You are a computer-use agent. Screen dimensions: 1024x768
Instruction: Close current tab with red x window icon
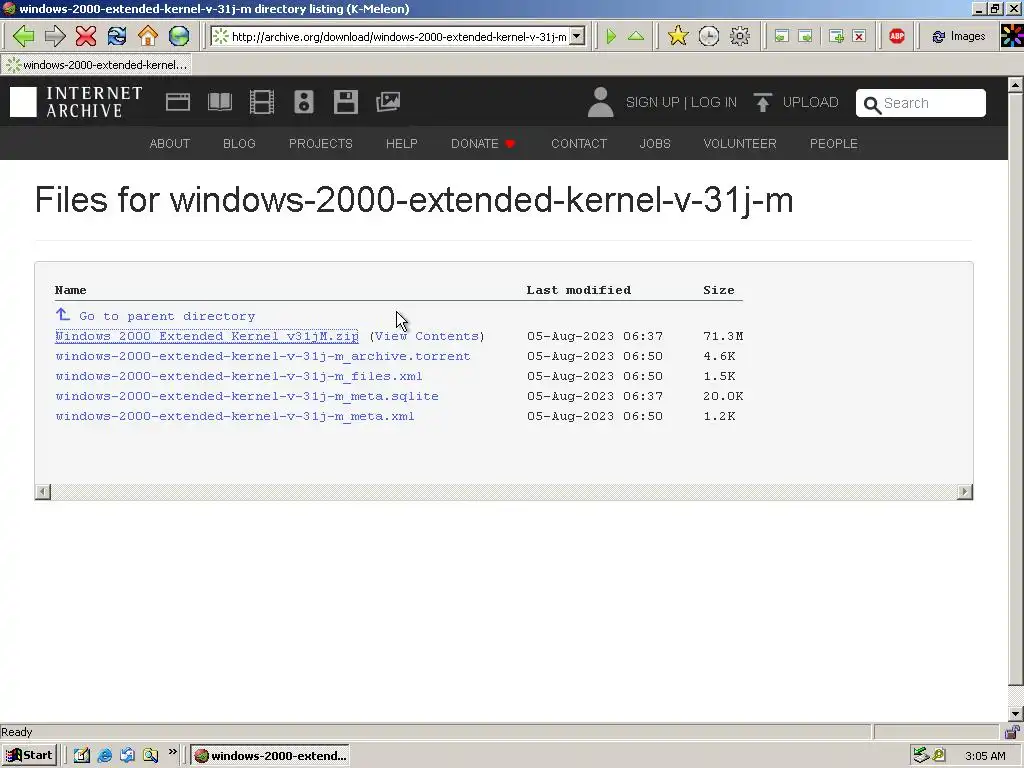859,37
